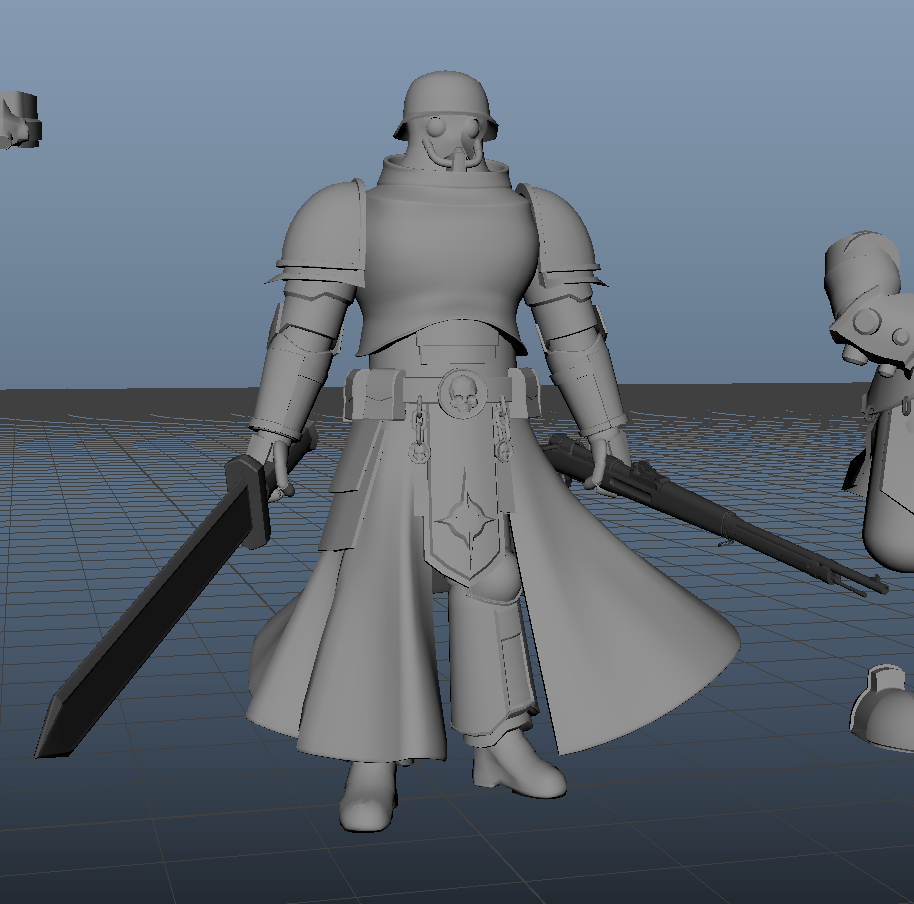Select the shoulder pauldron above the rifle arm
Screen dimensions: 914x904
pyautogui.click(x=564, y=235)
